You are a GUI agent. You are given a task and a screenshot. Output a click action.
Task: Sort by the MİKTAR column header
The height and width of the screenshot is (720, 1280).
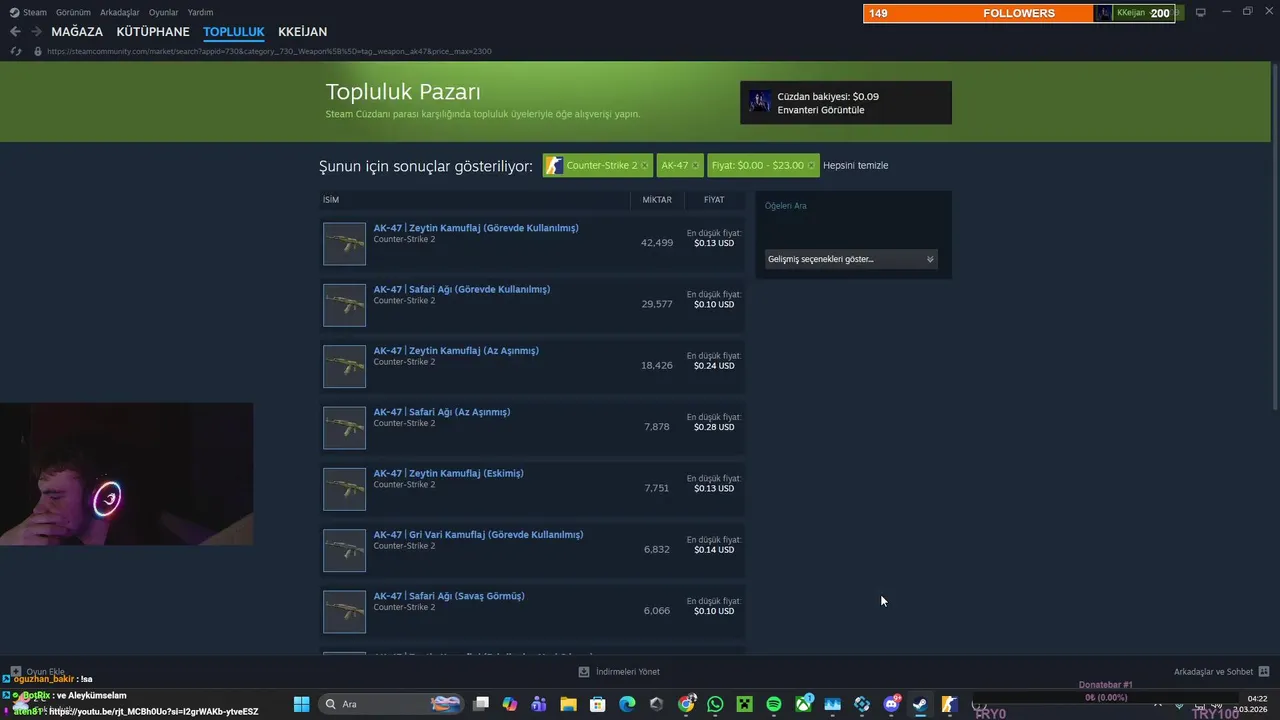coord(657,200)
